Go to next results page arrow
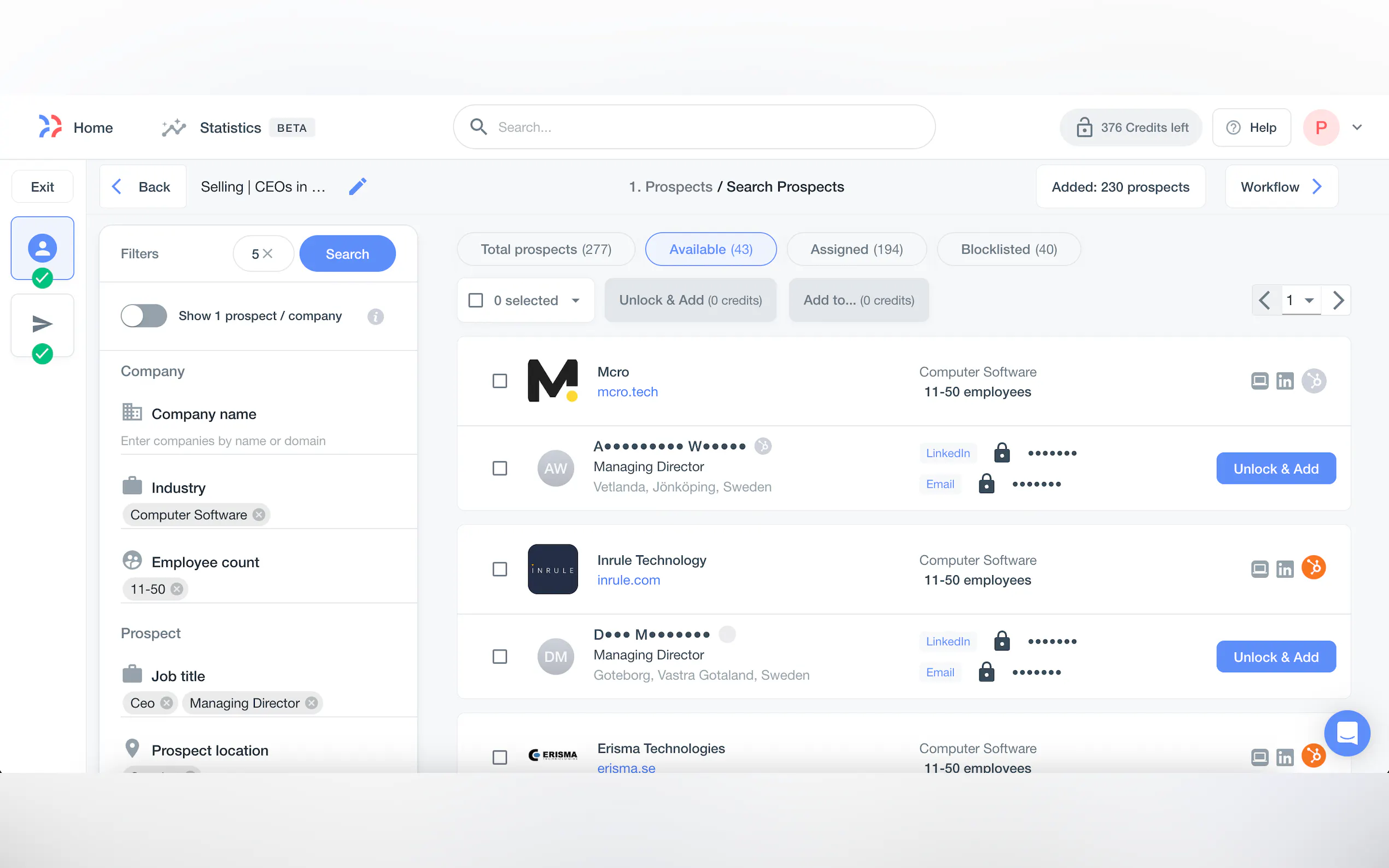 pyautogui.click(x=1338, y=300)
